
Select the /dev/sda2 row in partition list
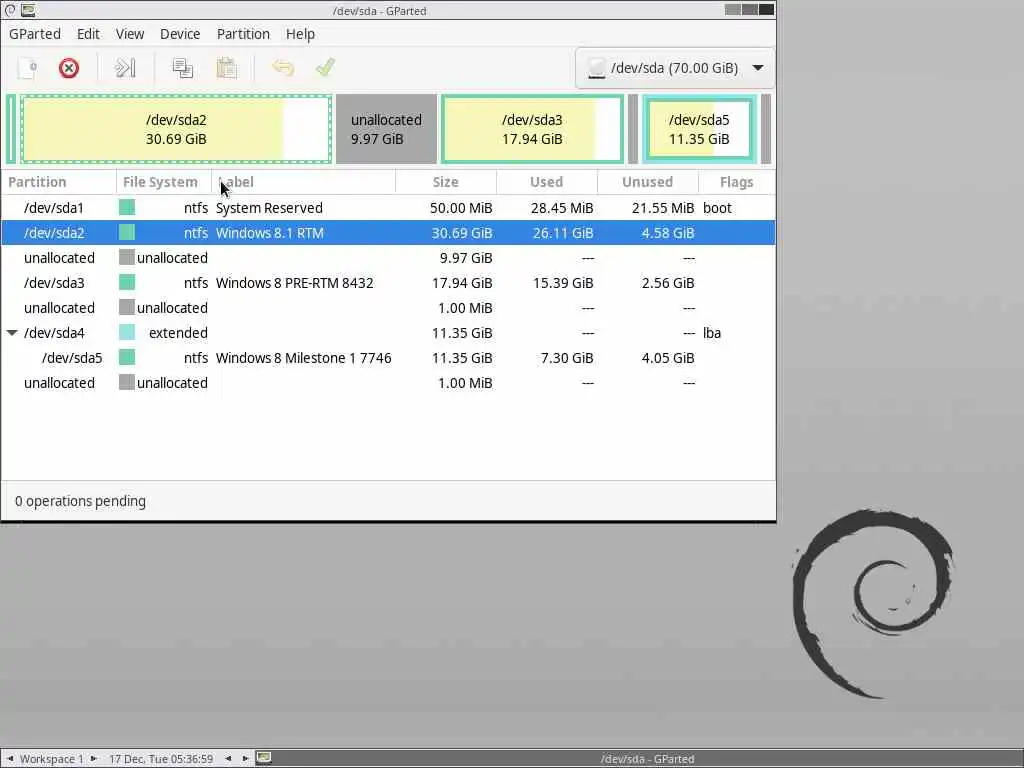(x=388, y=233)
